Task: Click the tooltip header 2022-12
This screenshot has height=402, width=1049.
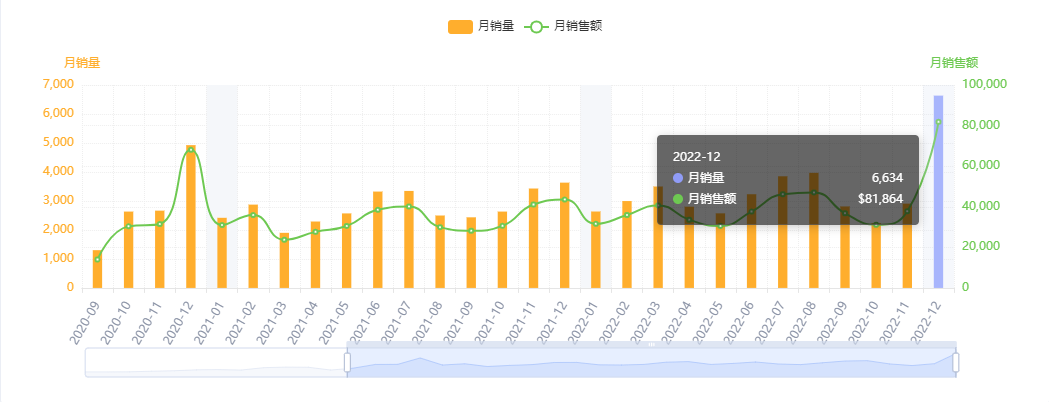Action: (696, 157)
